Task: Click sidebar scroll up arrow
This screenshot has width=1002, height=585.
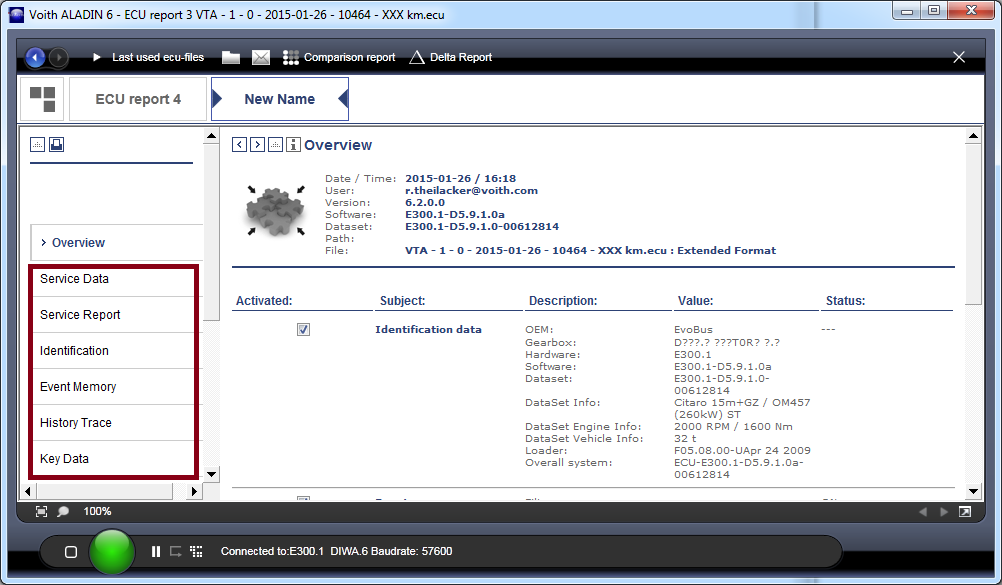Action: click(212, 136)
